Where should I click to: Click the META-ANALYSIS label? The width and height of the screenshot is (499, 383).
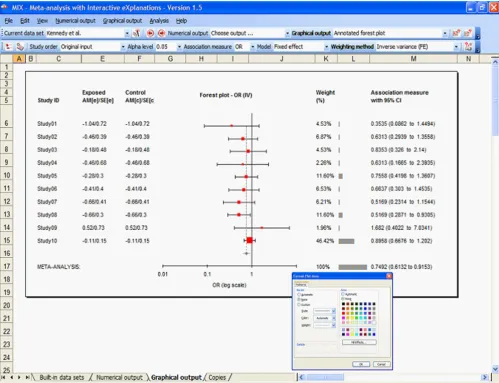tap(58, 267)
